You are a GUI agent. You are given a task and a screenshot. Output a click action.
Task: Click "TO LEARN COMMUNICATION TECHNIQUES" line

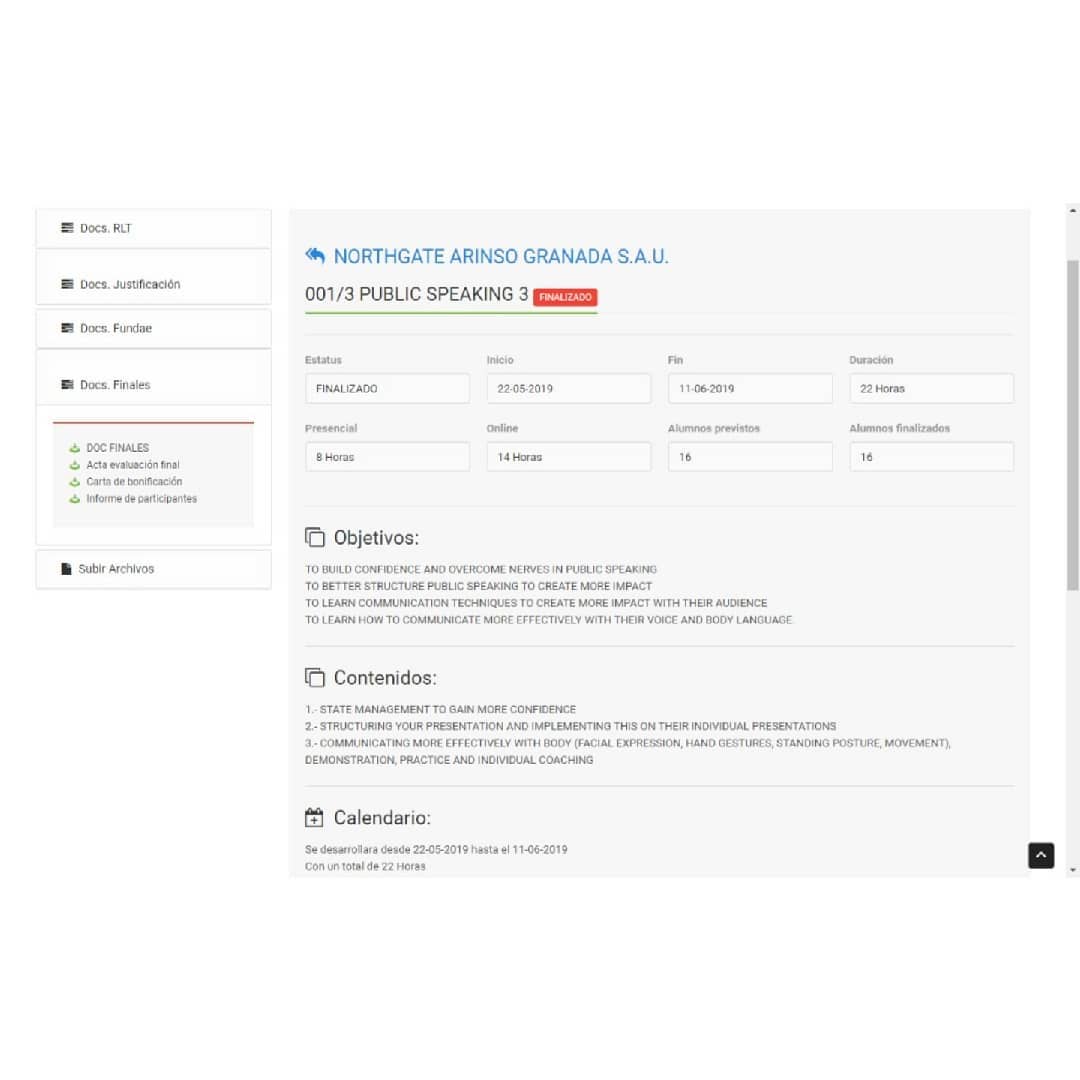(x=536, y=603)
